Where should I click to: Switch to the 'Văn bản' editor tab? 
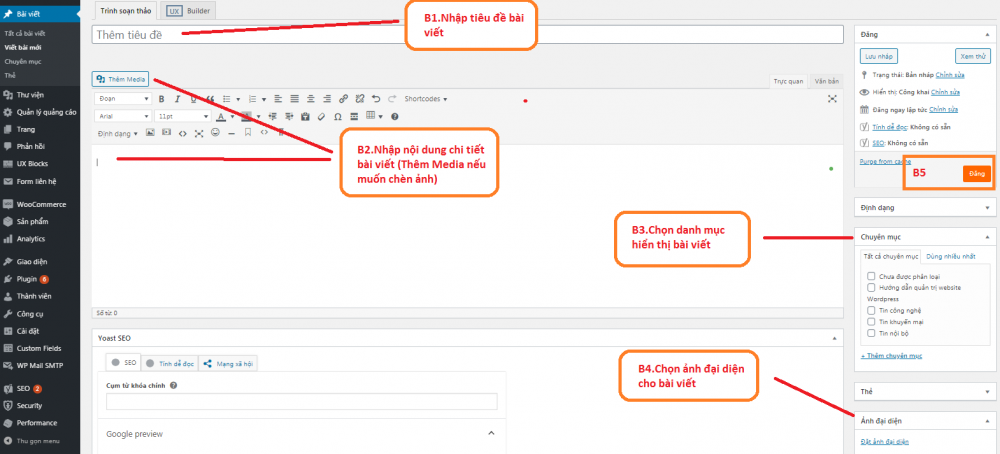coord(826,80)
